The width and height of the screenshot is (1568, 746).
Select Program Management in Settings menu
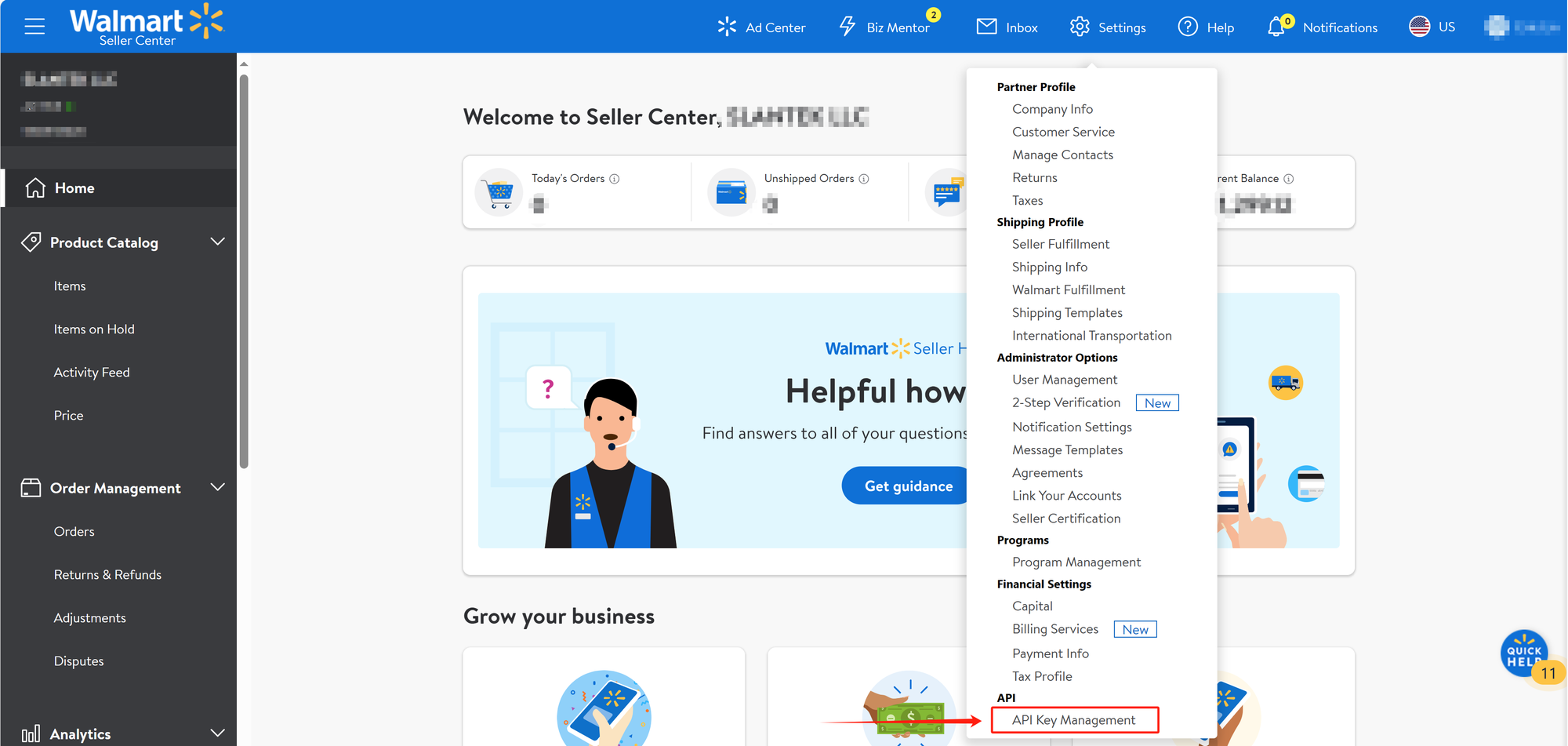[1076, 562]
